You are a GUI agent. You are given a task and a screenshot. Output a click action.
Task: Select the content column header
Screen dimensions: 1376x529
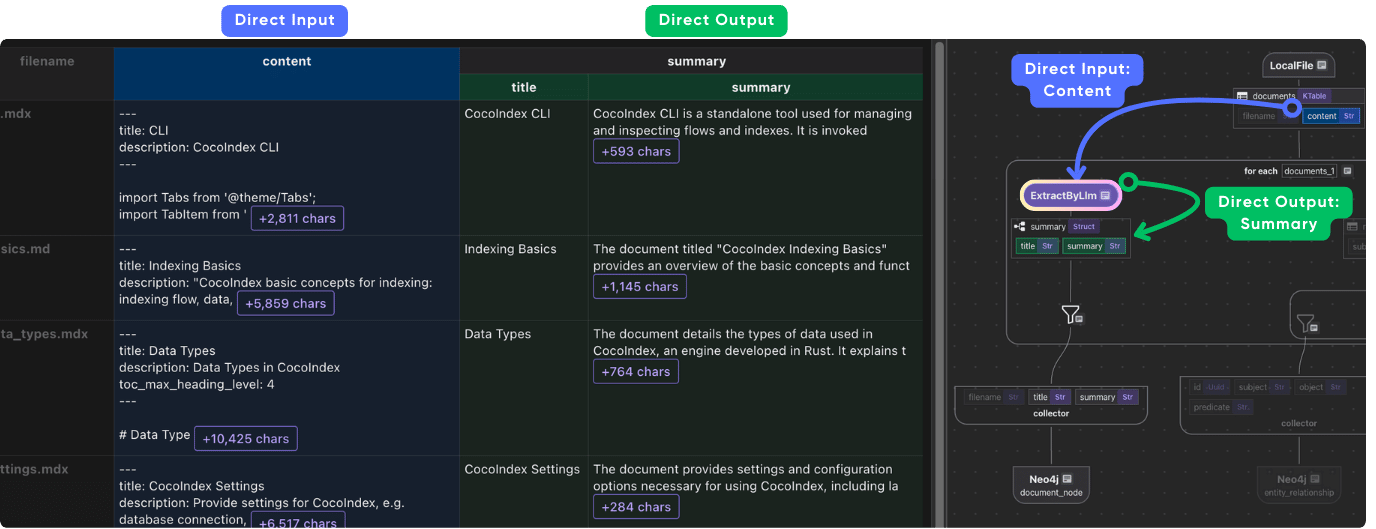click(286, 61)
